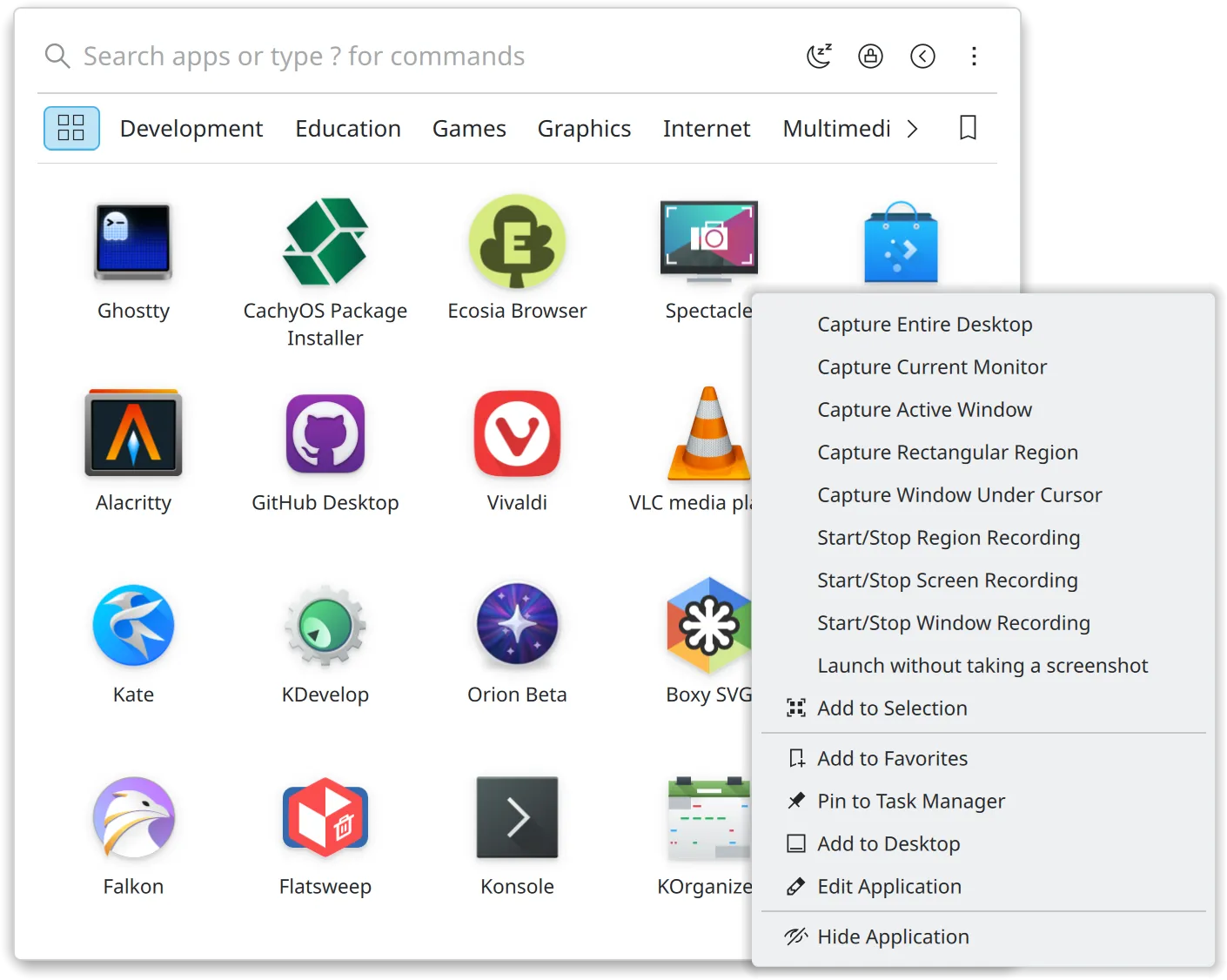The width and height of the screenshot is (1227, 980).
Task: Choose Capture Window Under Cursor
Action: (983, 495)
